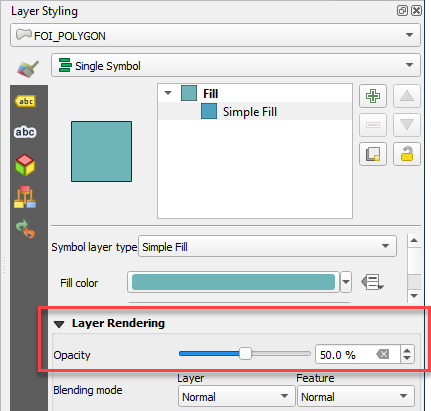431x411 pixels.
Task: Click the Opacity slider handle
Action: click(x=245, y=354)
